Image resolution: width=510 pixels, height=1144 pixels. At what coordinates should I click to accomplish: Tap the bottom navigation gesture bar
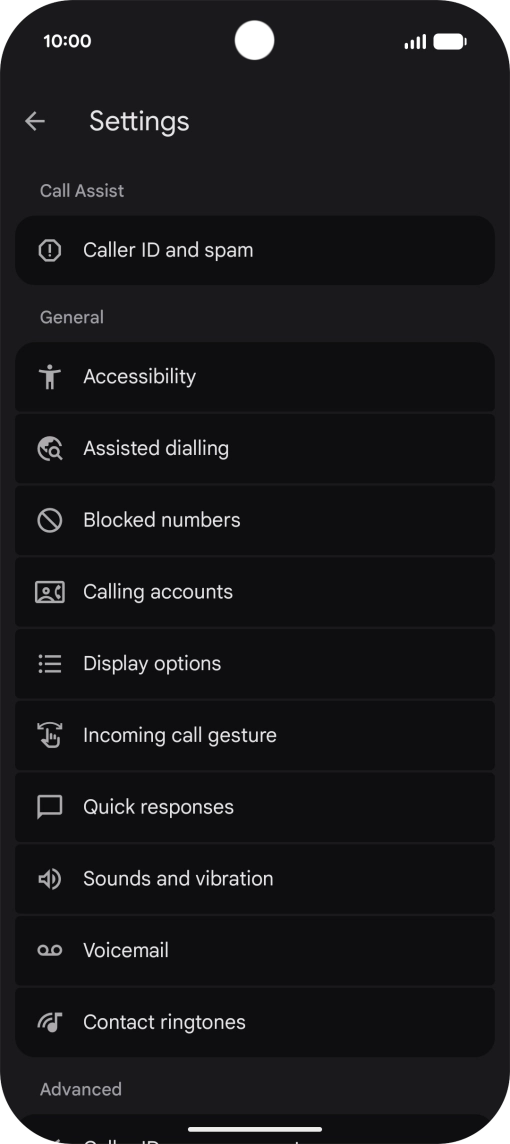coord(255,1129)
